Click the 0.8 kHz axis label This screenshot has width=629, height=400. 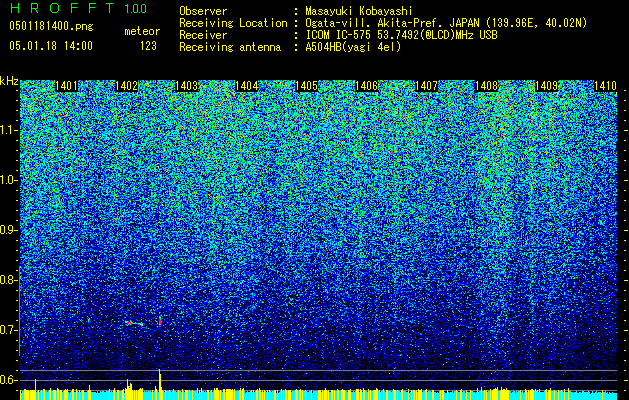(x=8, y=280)
